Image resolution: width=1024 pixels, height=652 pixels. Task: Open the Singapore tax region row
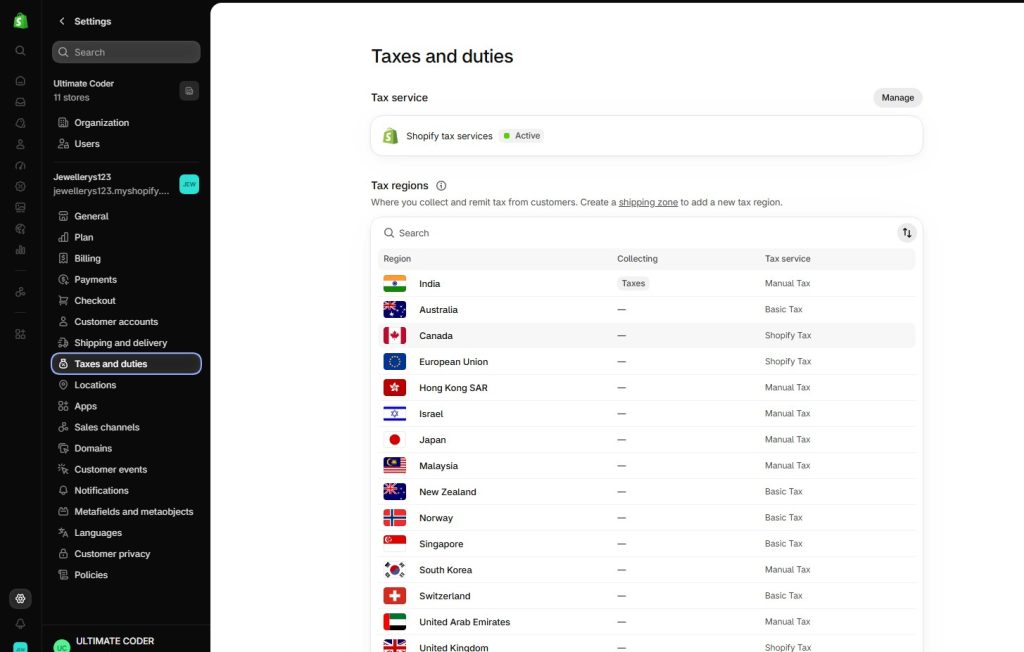click(647, 544)
